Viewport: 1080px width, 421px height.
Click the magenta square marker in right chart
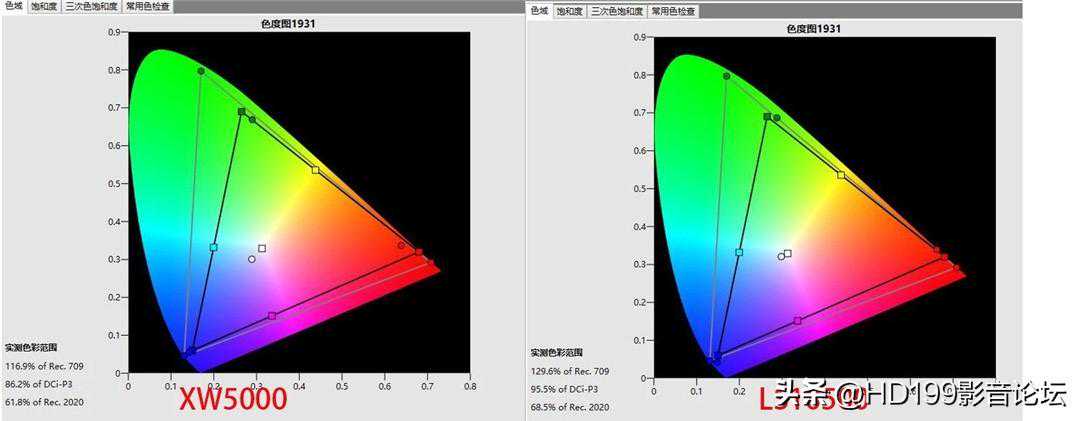[797, 321]
